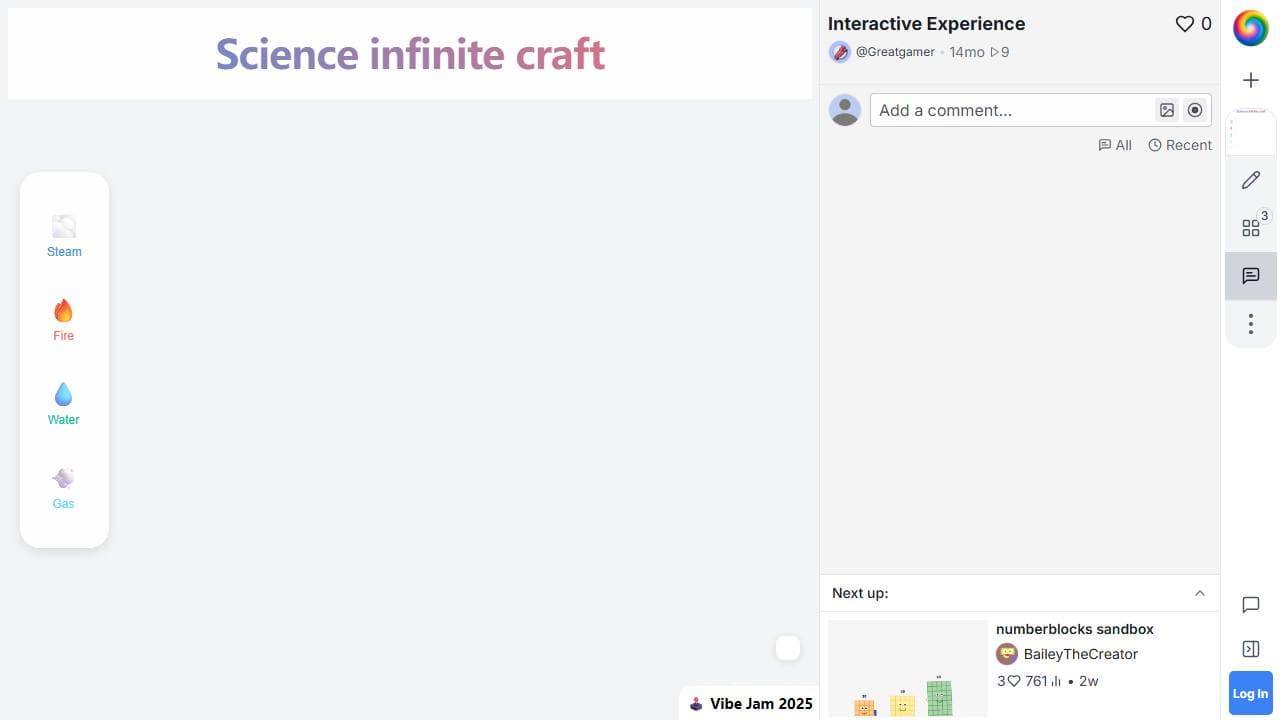Click your user avatar beside comment box
The height and width of the screenshot is (720, 1280).
(845, 110)
